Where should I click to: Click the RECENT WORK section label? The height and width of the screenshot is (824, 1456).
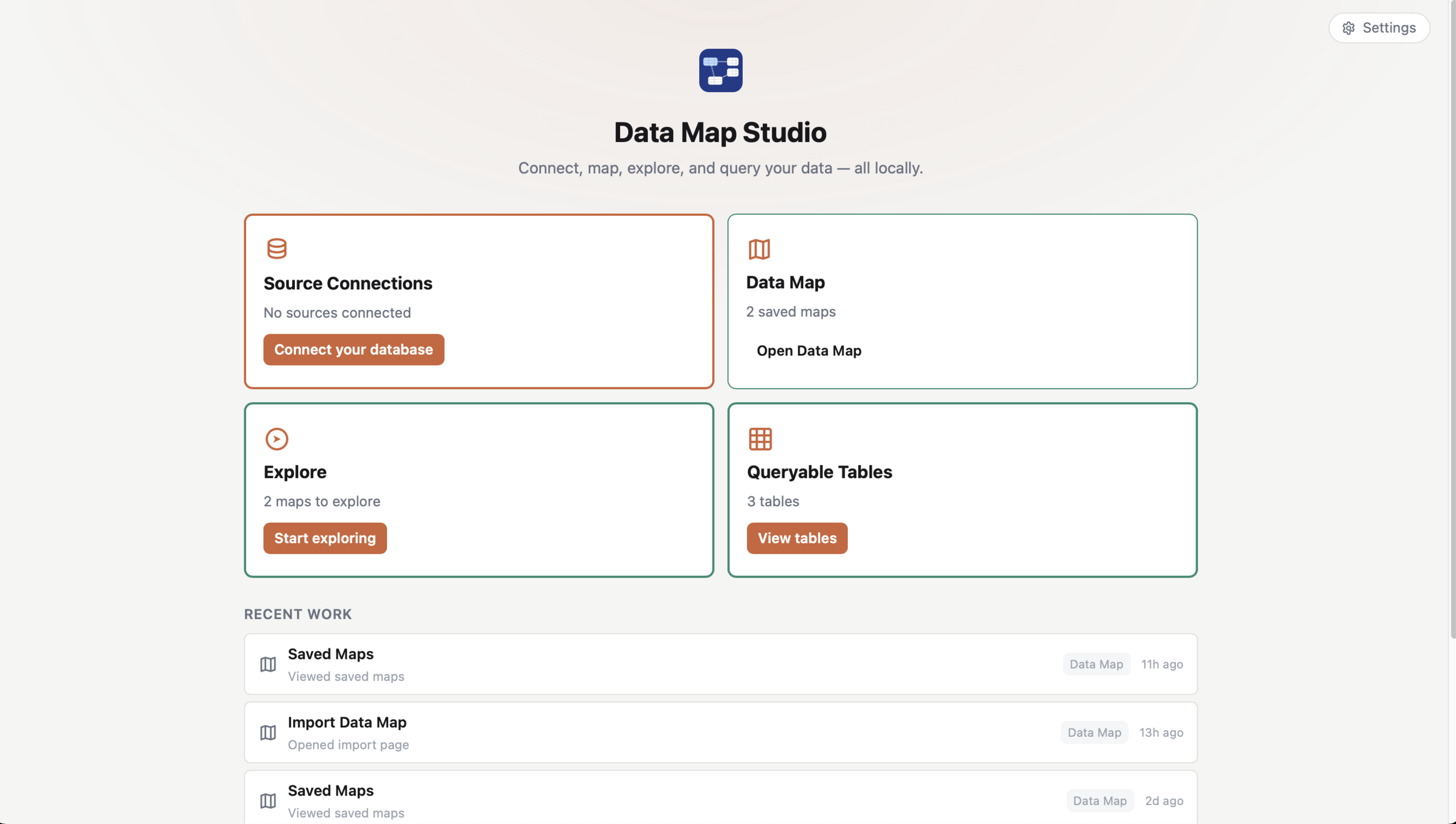[x=298, y=614]
